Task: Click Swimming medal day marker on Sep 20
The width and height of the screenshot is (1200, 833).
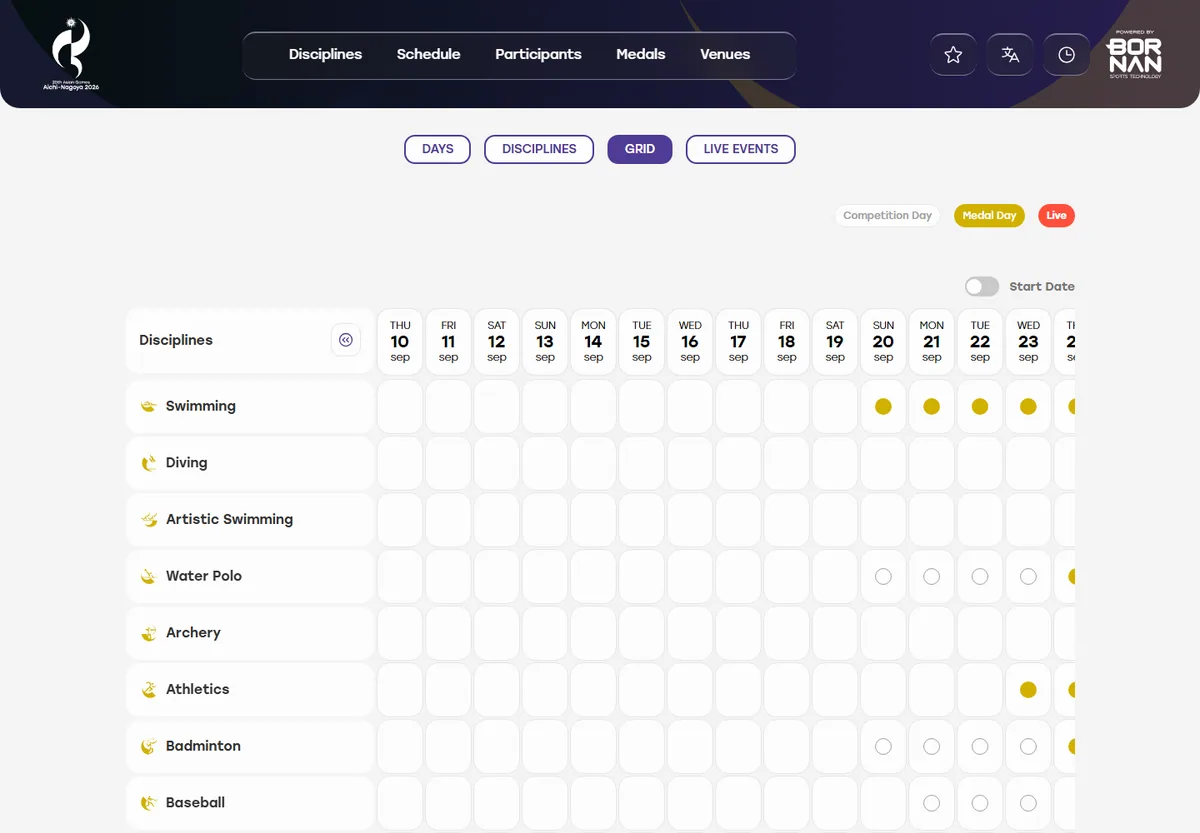Action: pyautogui.click(x=884, y=407)
